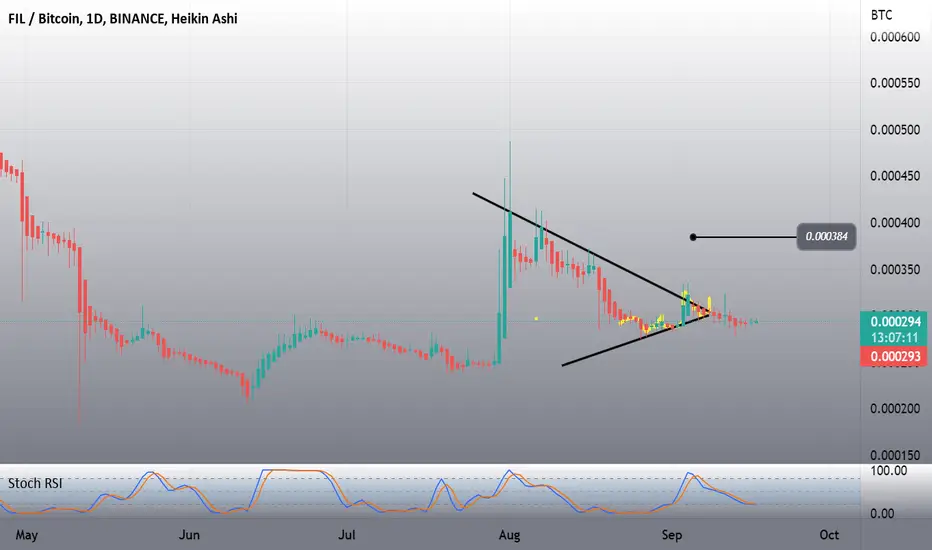The height and width of the screenshot is (550, 932).
Task: Click the countdown timer 13:07:11
Action: click(x=895, y=338)
